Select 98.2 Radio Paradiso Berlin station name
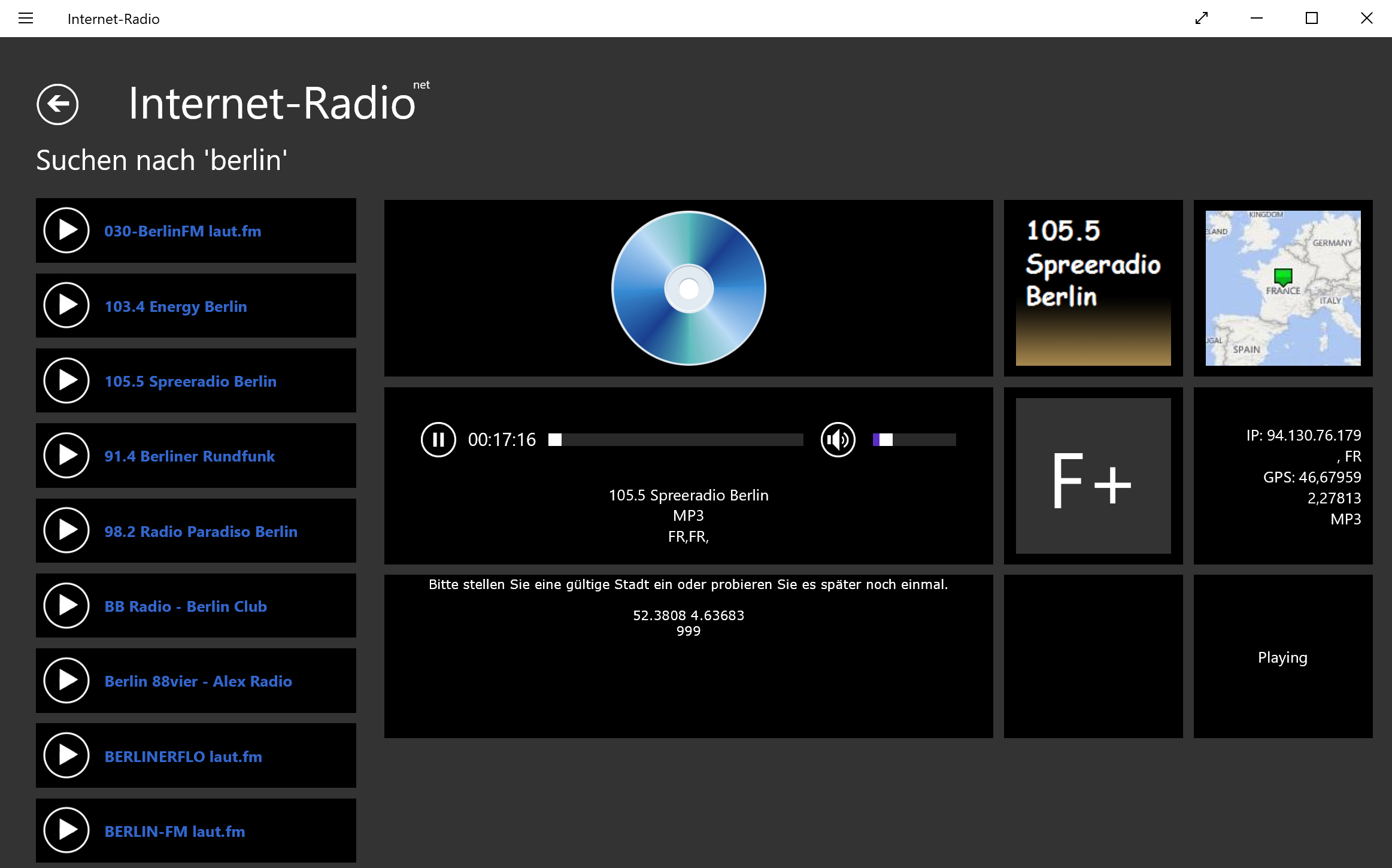 201,532
